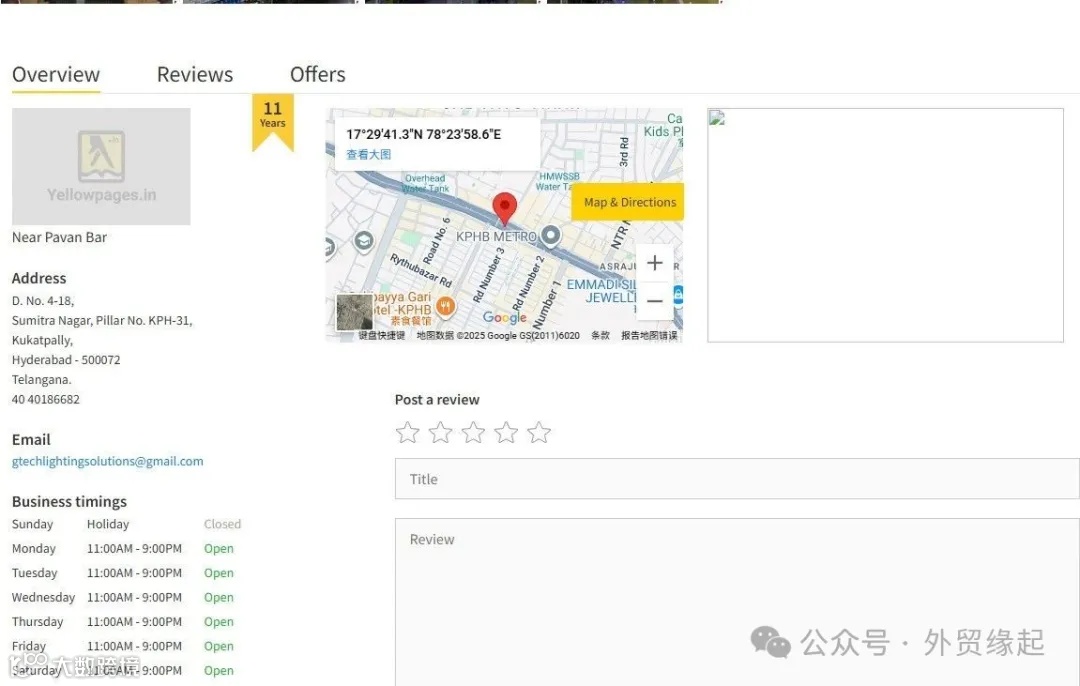Zoom in on the map with the plus button
Viewport: 1080px width, 686px height.
click(654, 263)
